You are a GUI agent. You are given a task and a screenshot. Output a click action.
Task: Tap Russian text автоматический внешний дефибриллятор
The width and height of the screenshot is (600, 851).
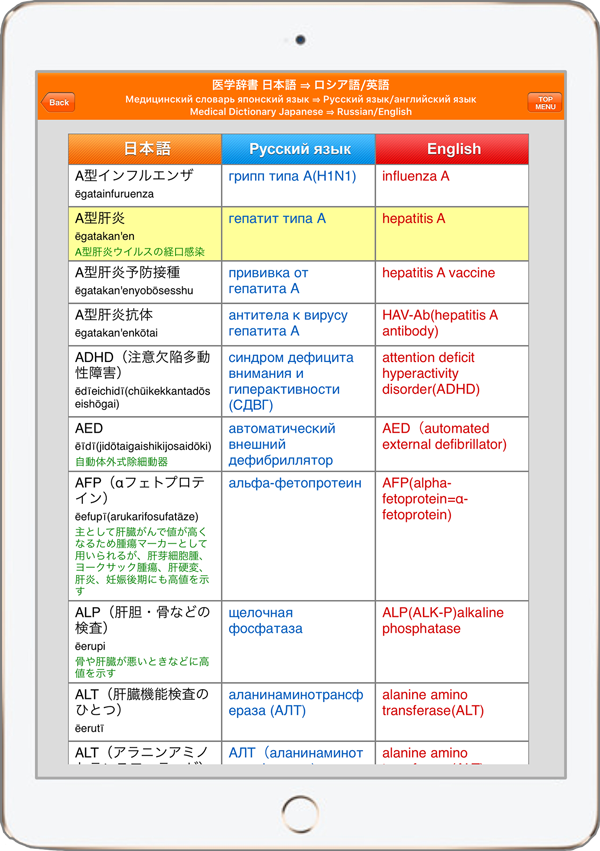282,444
